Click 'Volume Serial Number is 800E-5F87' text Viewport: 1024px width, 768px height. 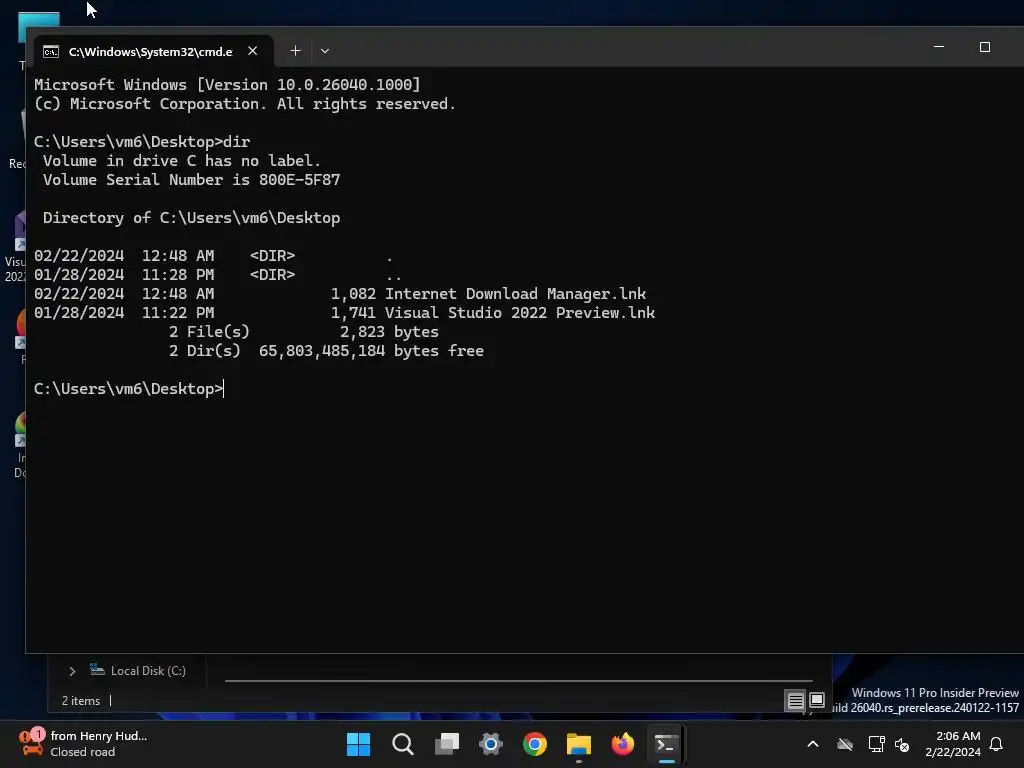pos(191,180)
